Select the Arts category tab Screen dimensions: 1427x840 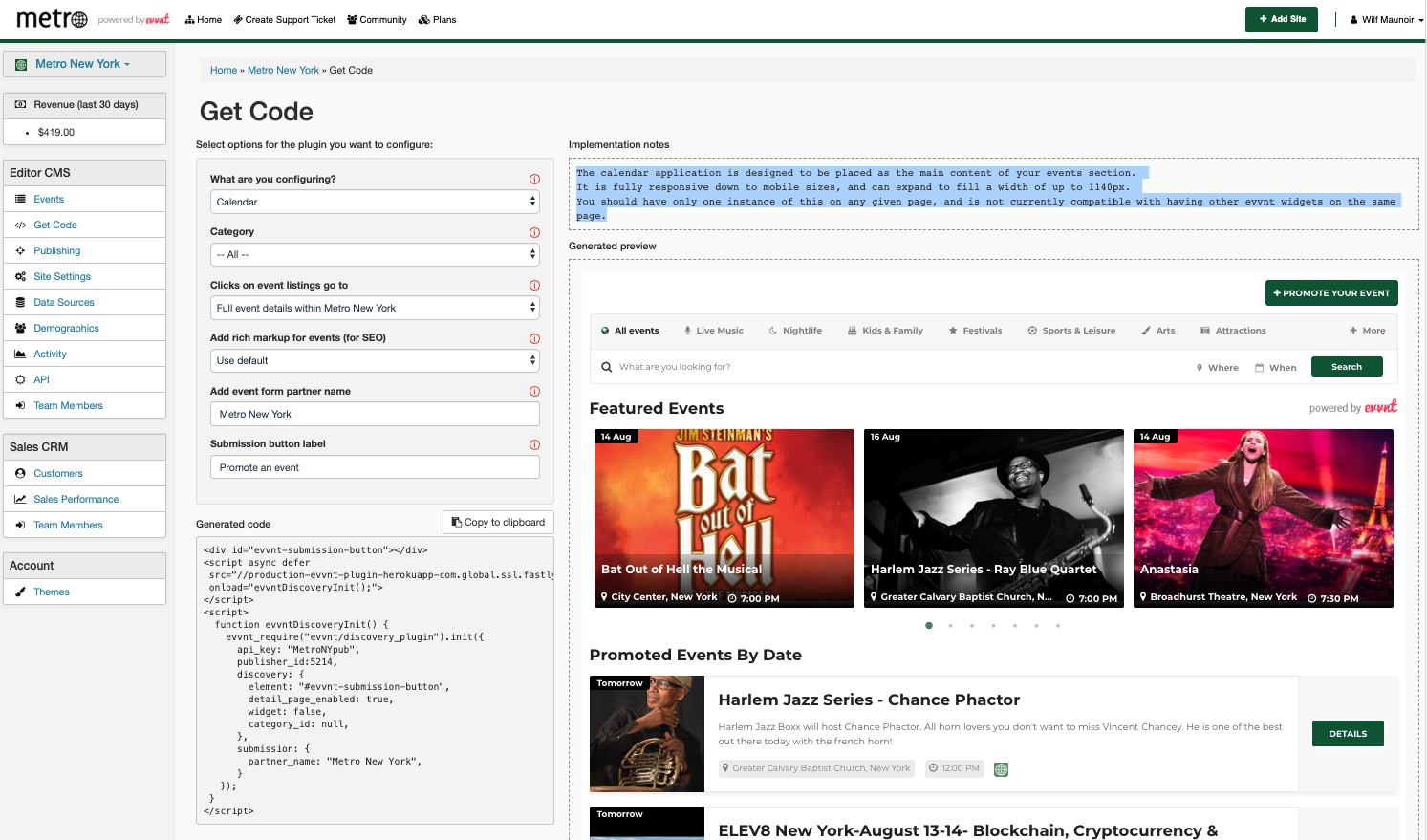pyautogui.click(x=1158, y=331)
